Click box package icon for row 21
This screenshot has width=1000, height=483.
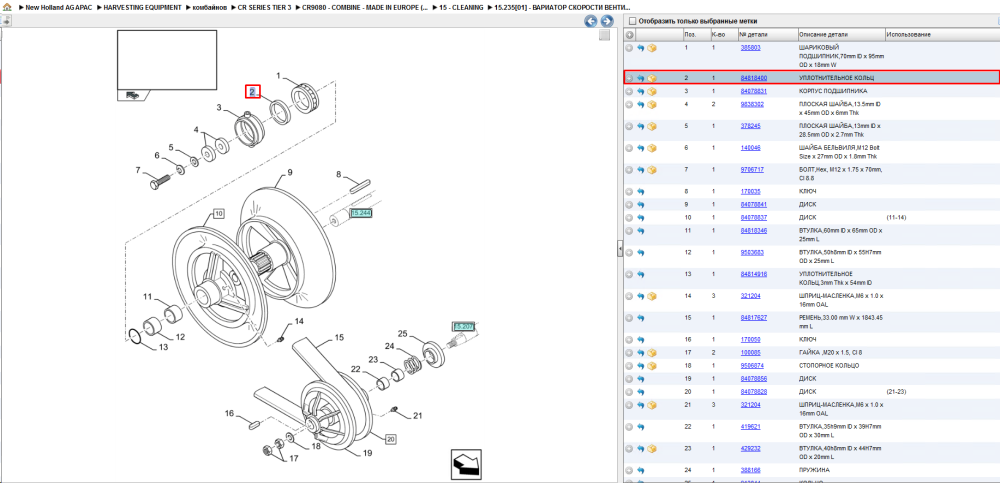coord(652,405)
